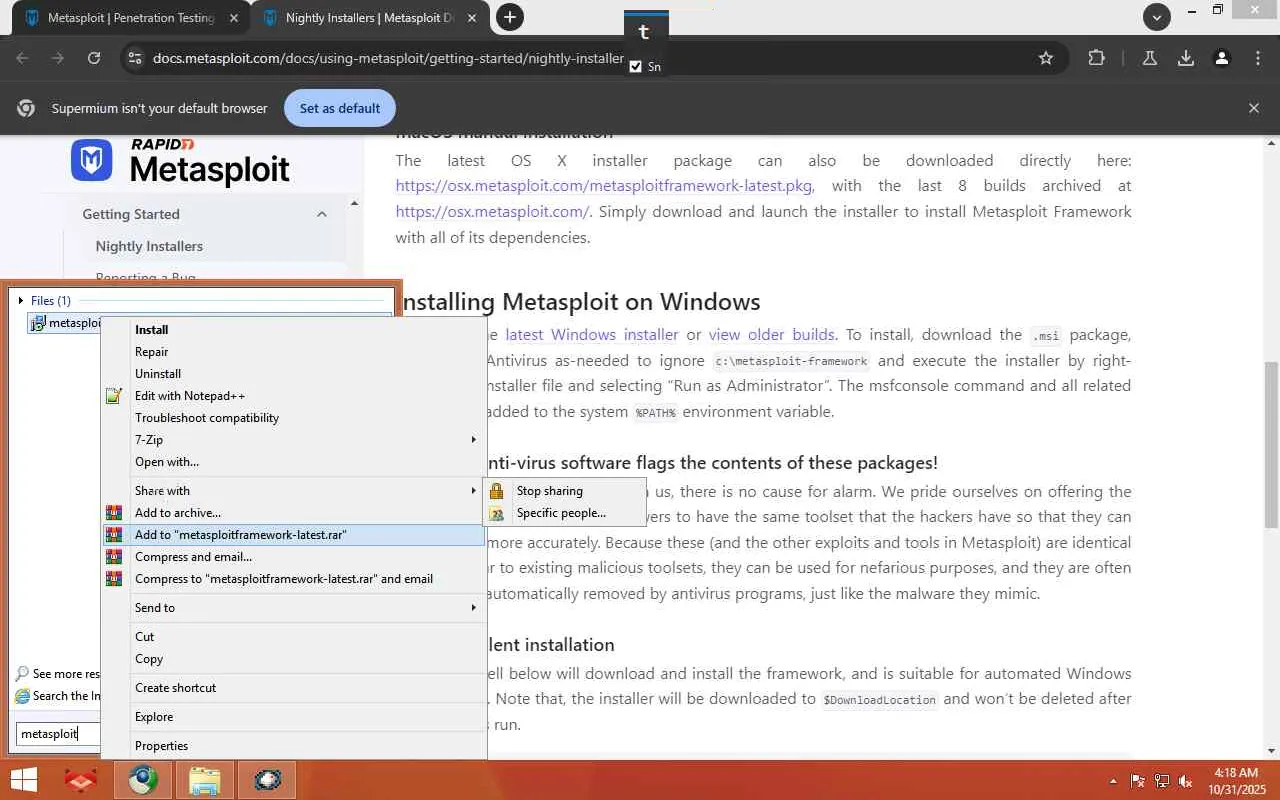Choose Open with... from the menu
The width and height of the screenshot is (1280, 800).
tap(294, 462)
